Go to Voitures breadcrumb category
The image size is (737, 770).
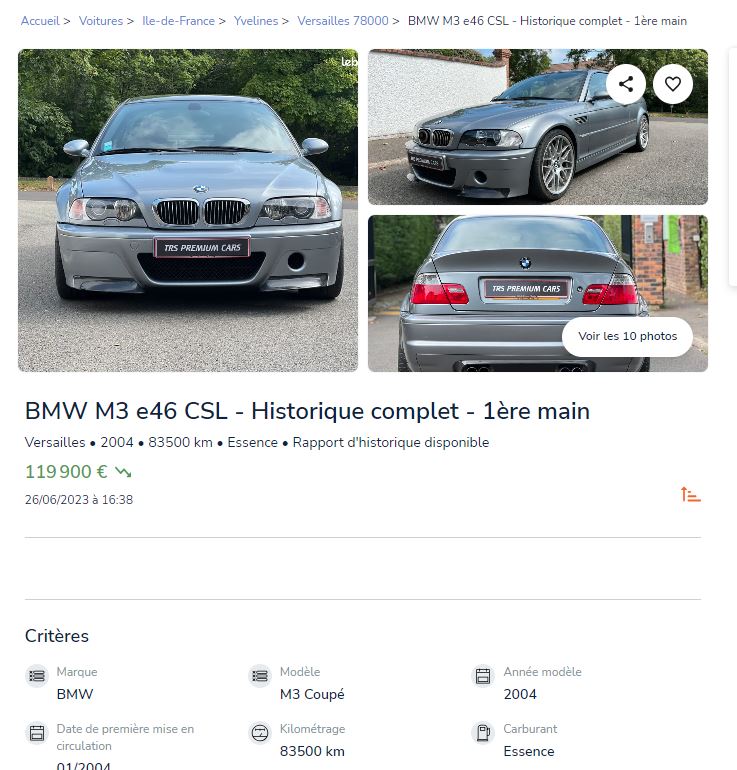[x=101, y=21]
